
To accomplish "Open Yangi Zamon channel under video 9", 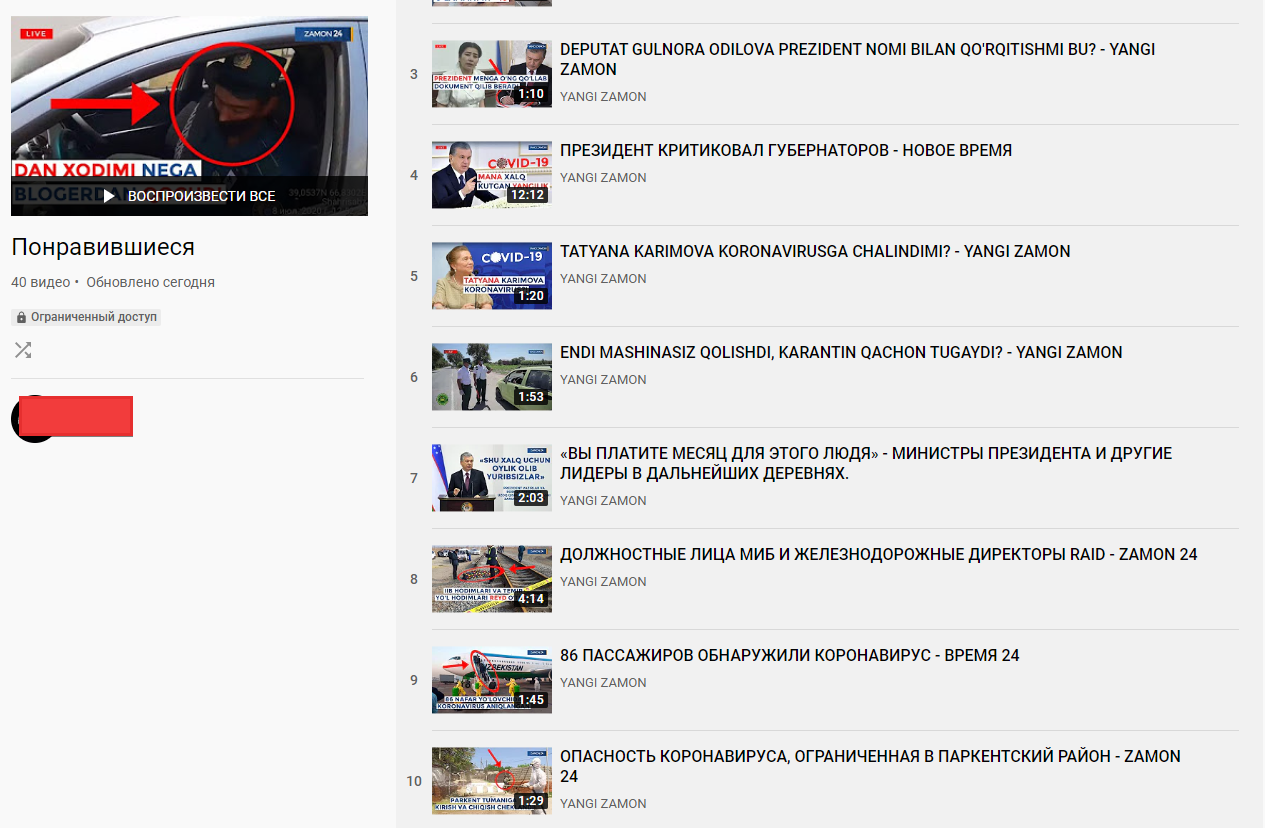I will [x=603, y=683].
